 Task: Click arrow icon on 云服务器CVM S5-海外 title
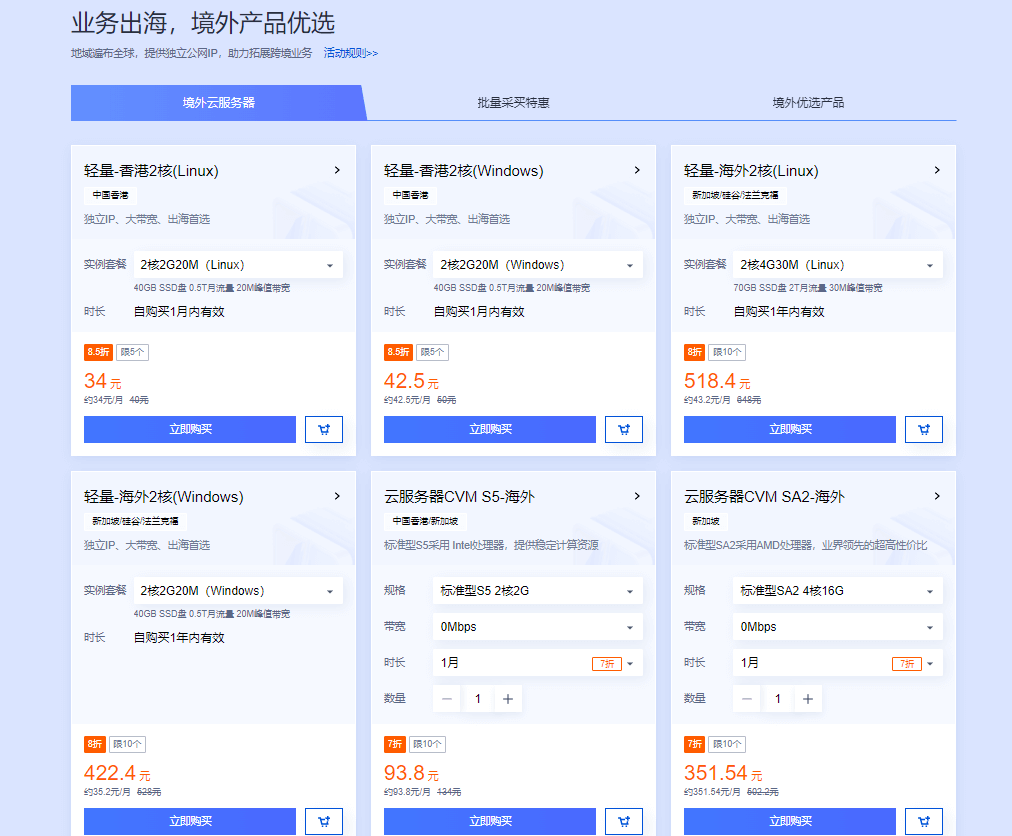pos(637,496)
